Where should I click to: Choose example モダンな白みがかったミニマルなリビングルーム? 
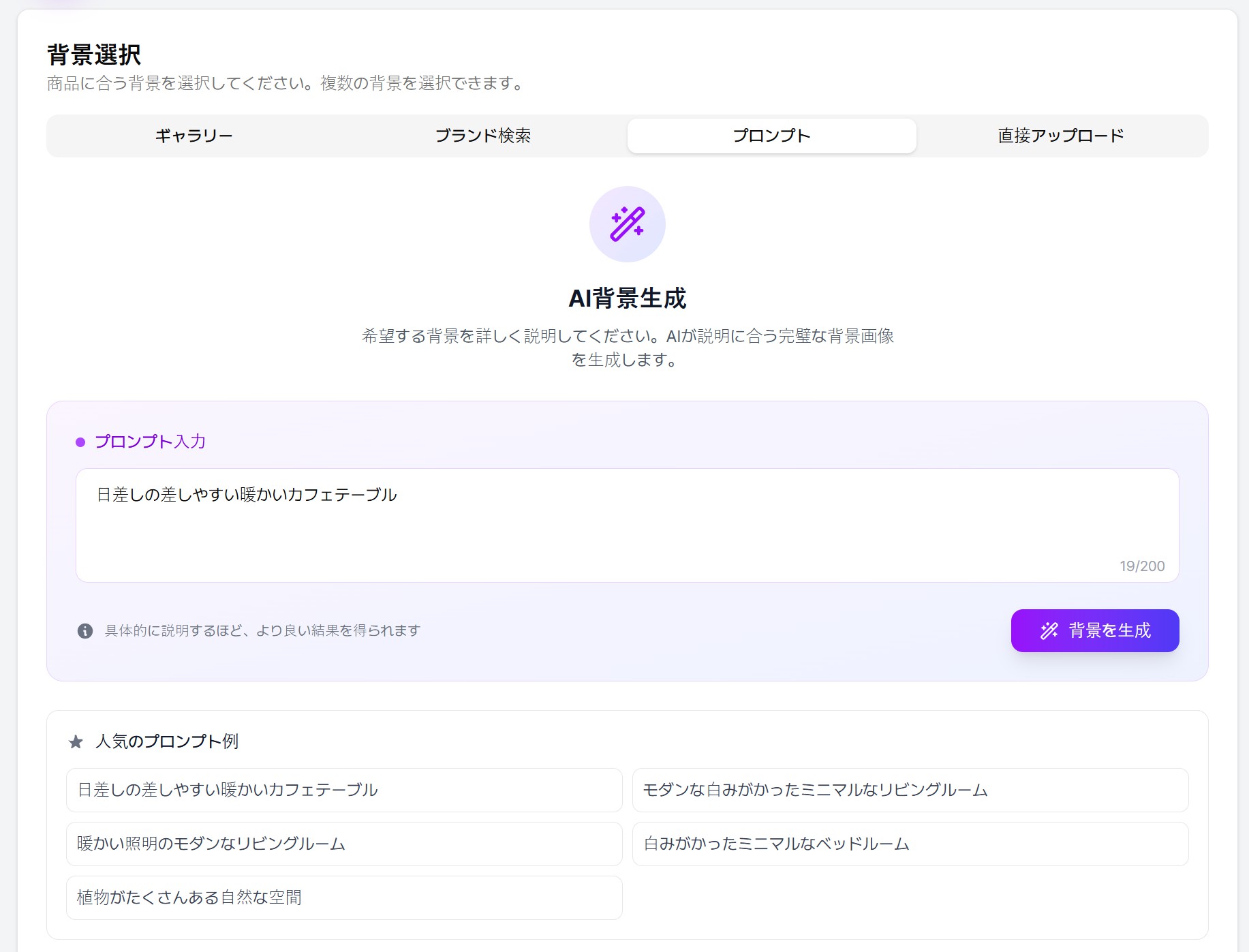tap(910, 790)
